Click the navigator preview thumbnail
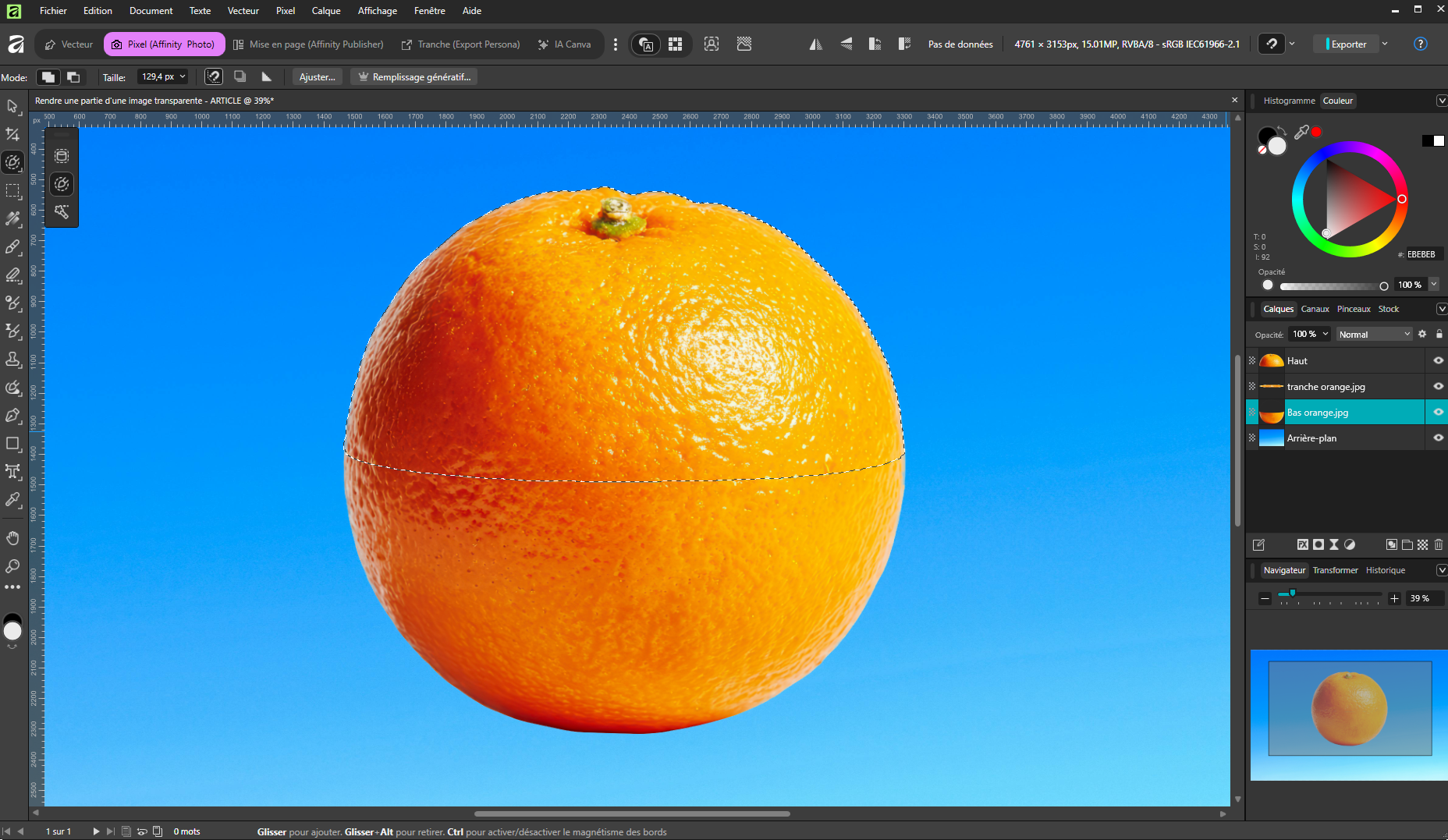This screenshot has width=1448, height=840. [x=1349, y=708]
